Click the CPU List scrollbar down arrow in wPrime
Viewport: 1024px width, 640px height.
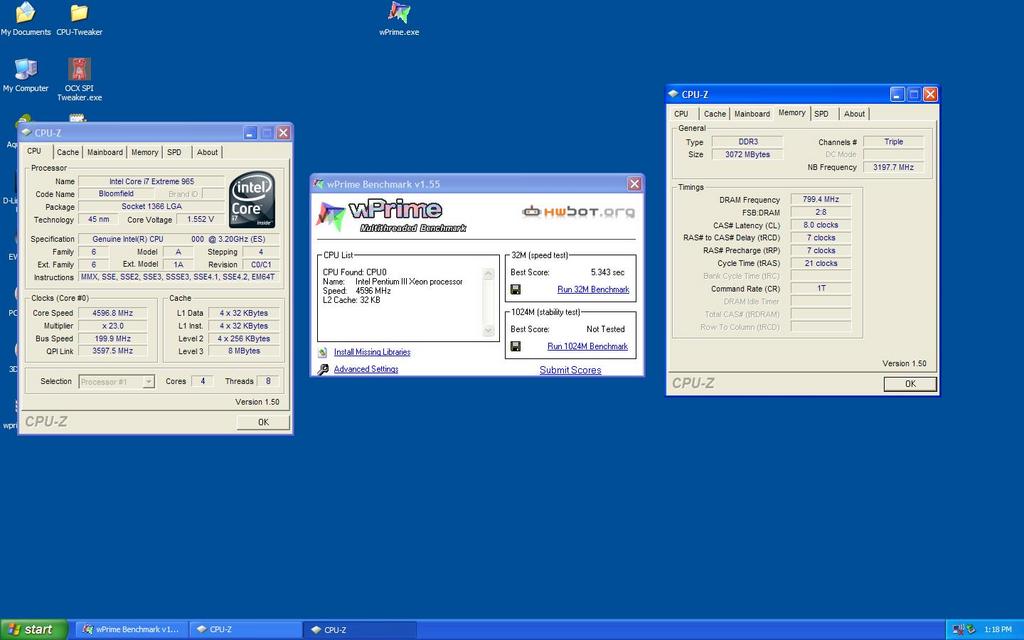[x=488, y=331]
